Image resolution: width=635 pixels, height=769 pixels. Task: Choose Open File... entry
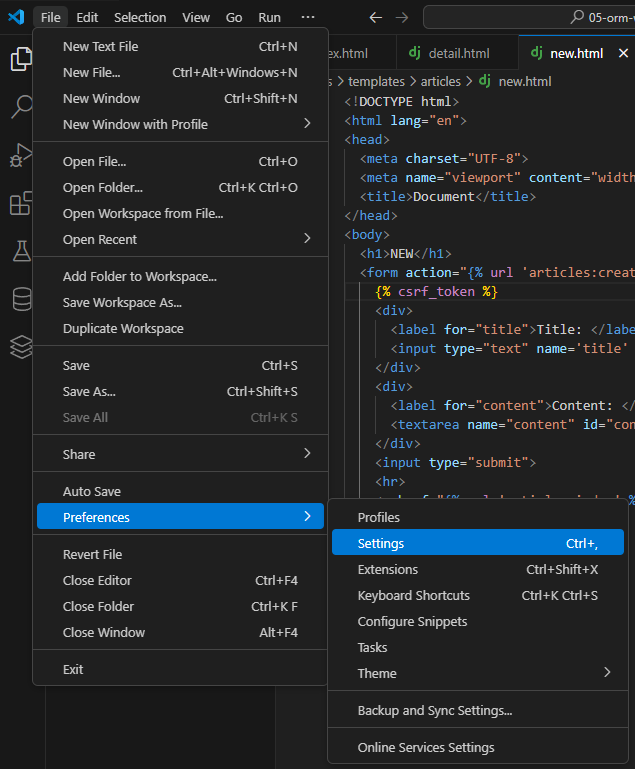point(180,161)
